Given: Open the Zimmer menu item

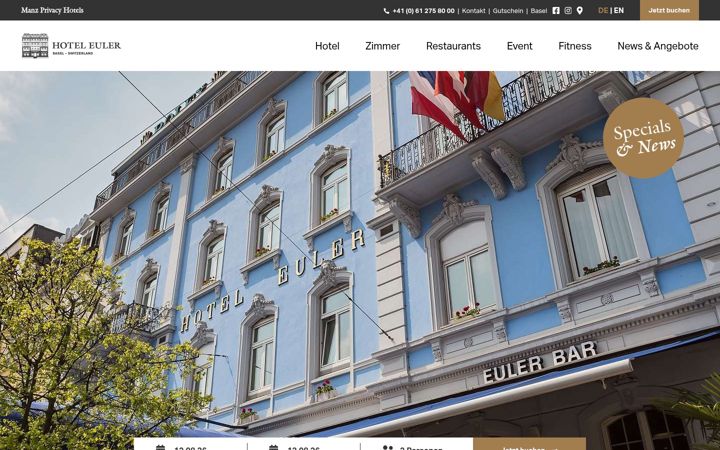Looking at the screenshot, I should [382, 46].
